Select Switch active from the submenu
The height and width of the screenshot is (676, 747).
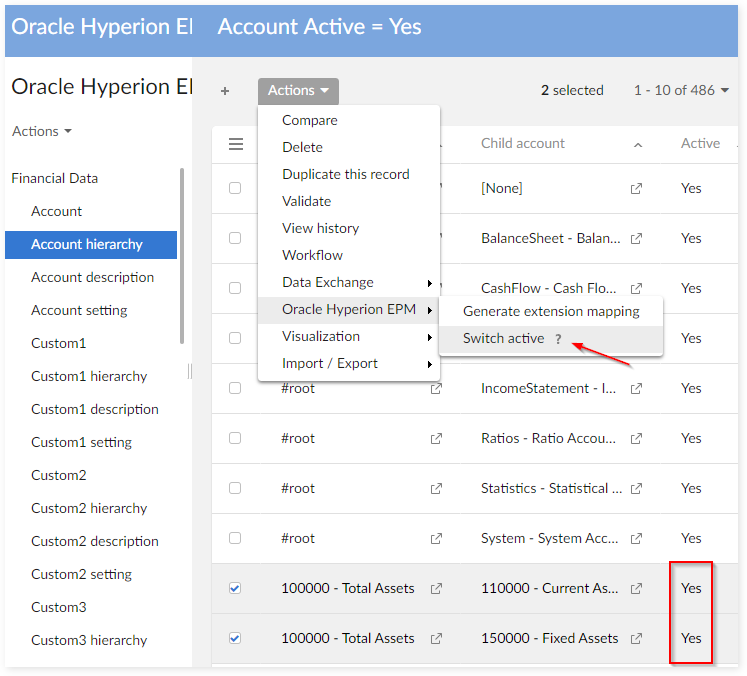coord(503,339)
